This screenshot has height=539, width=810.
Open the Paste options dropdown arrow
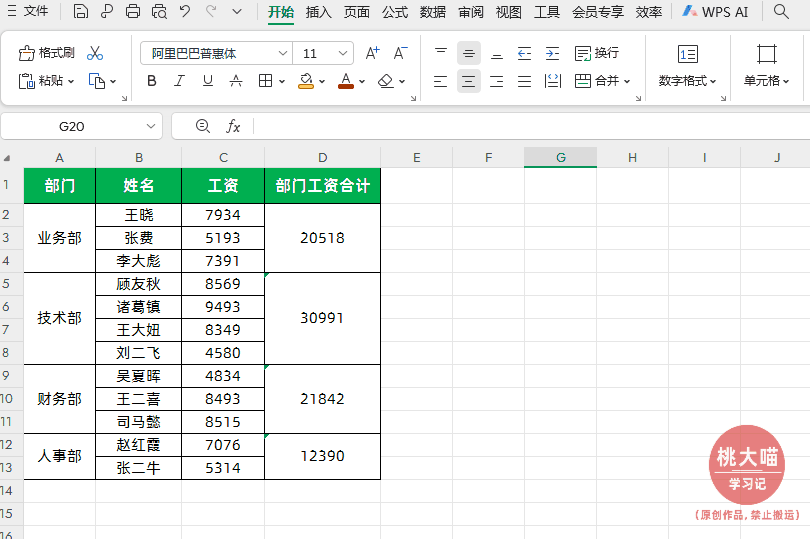click(71, 82)
